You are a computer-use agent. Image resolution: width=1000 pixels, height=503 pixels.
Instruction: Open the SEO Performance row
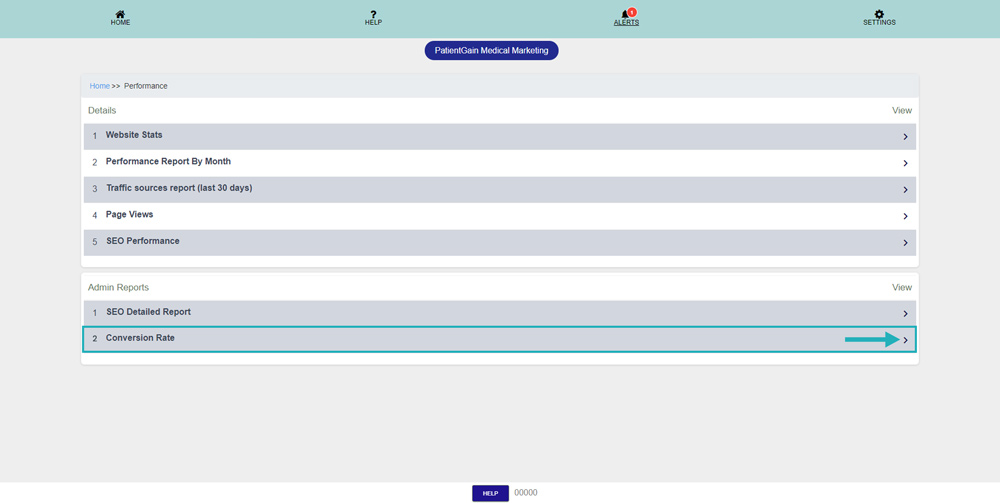[x=500, y=242]
